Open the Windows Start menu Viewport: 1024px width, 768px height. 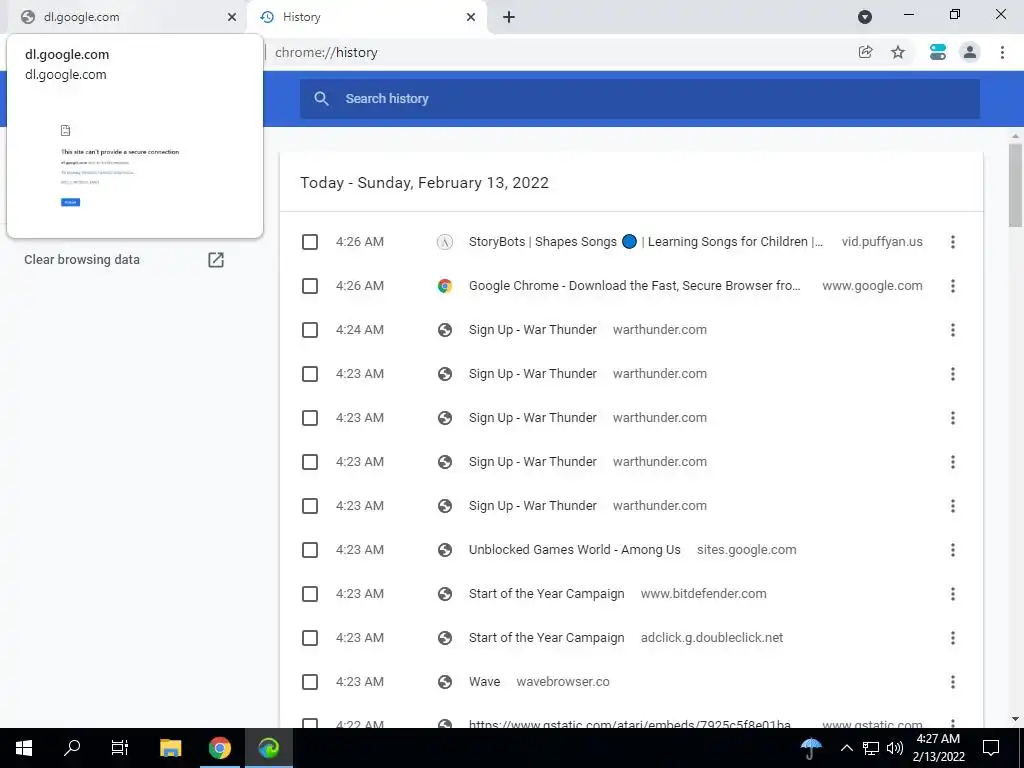[24, 748]
